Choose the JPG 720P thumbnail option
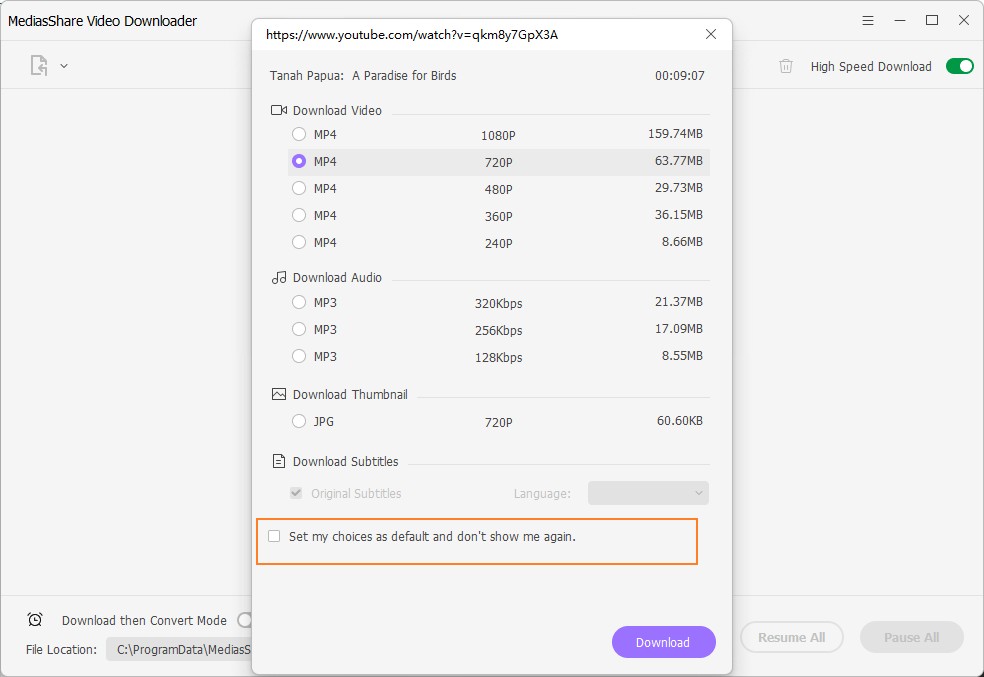The width and height of the screenshot is (984, 677). pyautogui.click(x=299, y=421)
